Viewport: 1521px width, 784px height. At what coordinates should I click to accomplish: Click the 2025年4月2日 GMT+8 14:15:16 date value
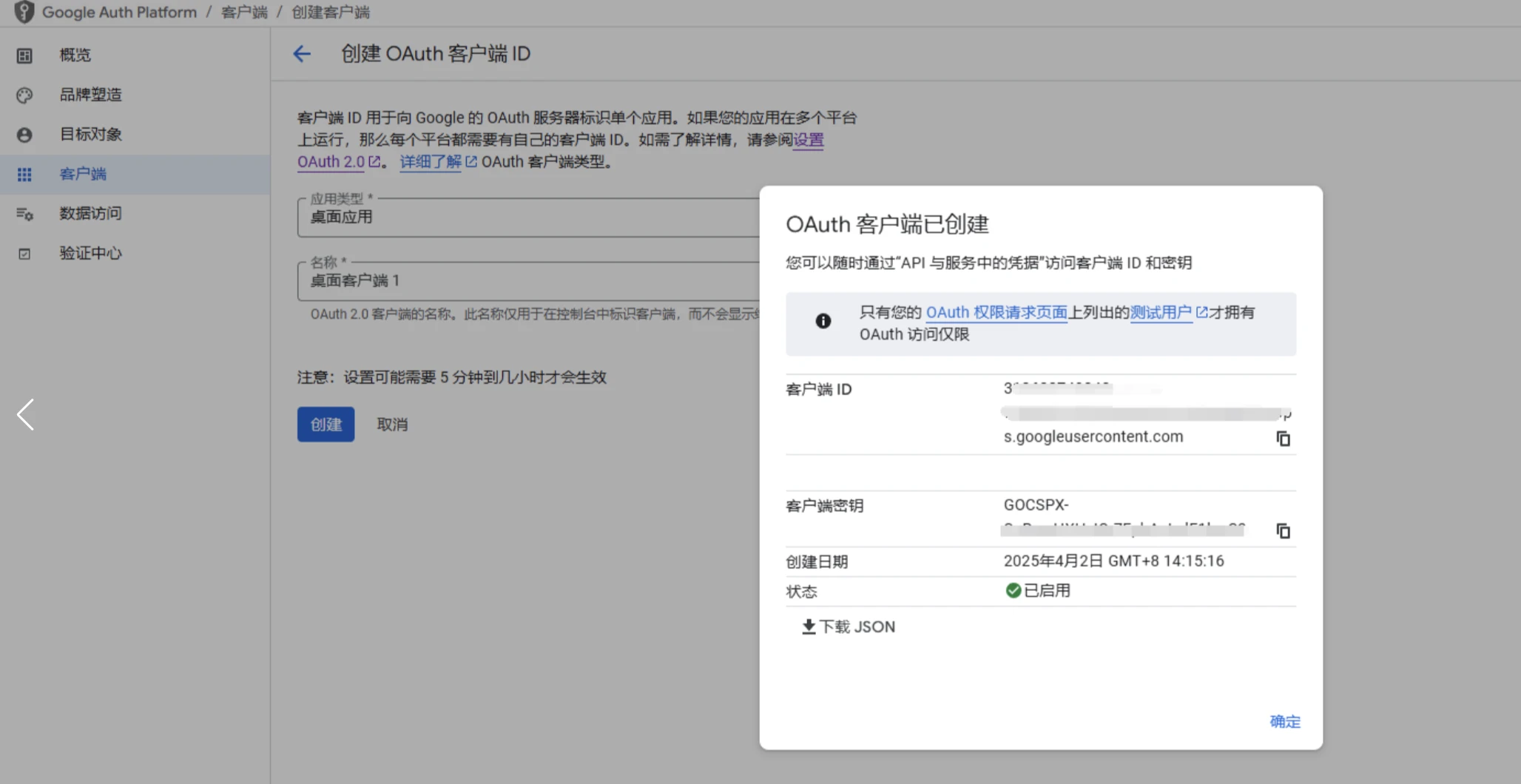(1113, 561)
